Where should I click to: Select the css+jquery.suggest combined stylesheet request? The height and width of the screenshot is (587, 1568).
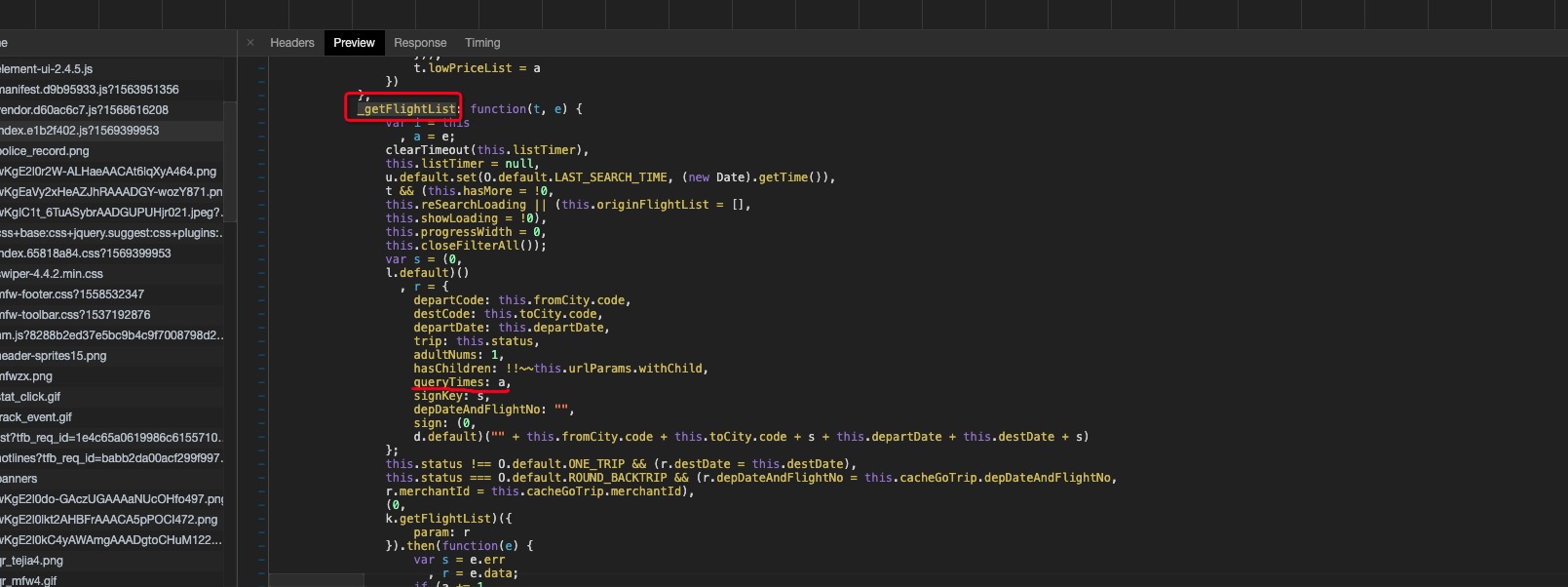pos(112,233)
